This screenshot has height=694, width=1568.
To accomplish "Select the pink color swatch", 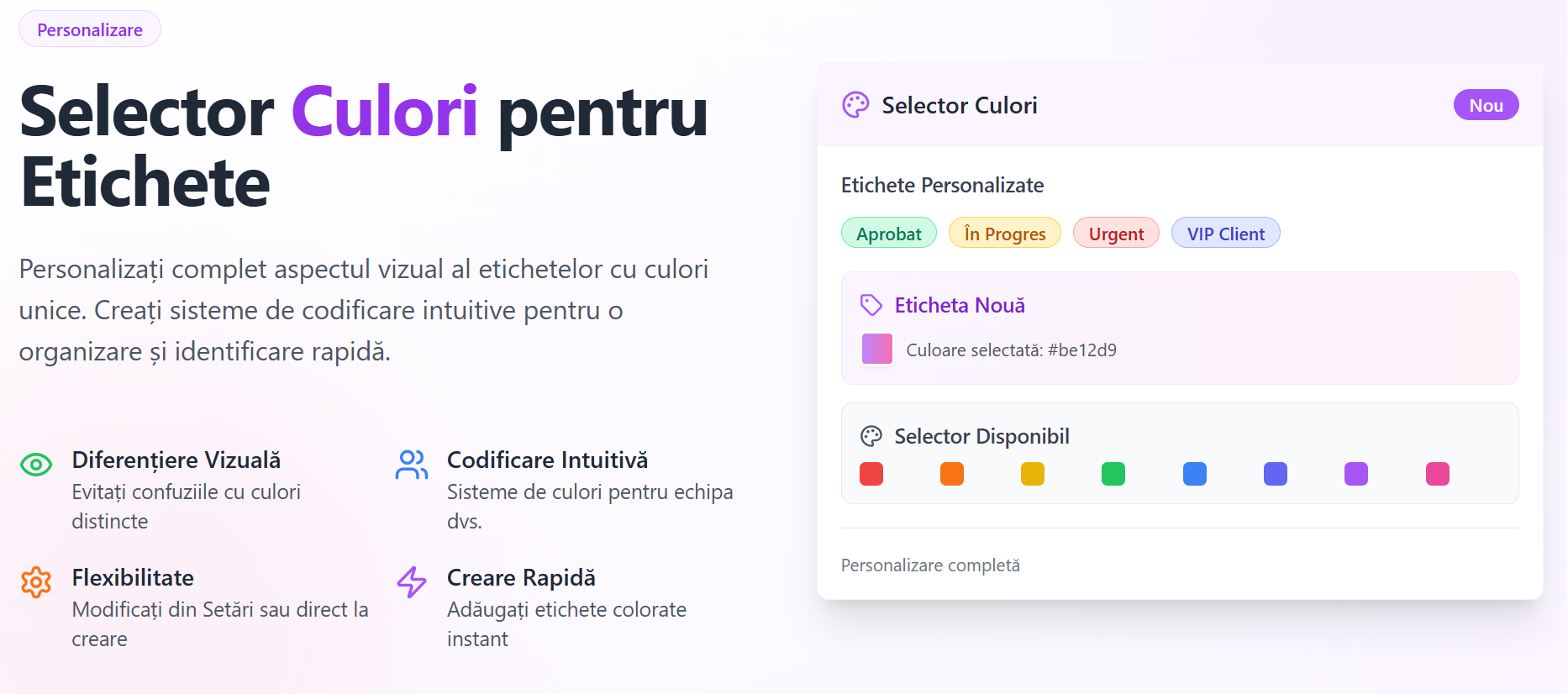I will [1438, 474].
